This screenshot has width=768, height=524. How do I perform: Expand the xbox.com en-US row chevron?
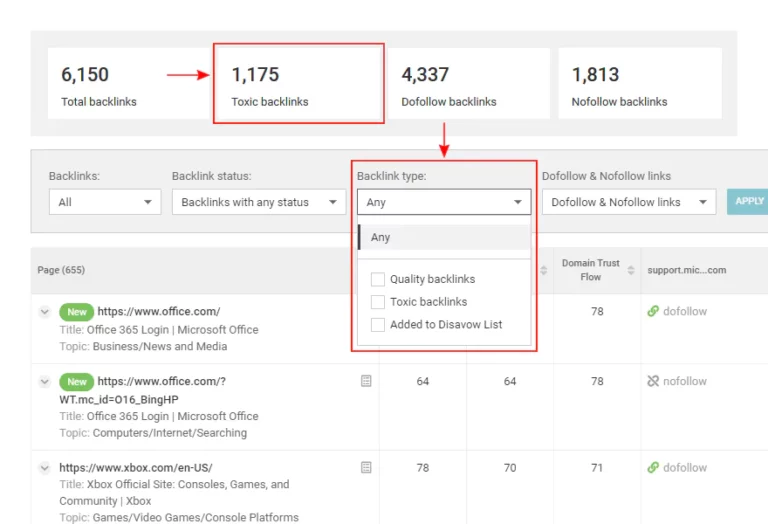coord(45,468)
